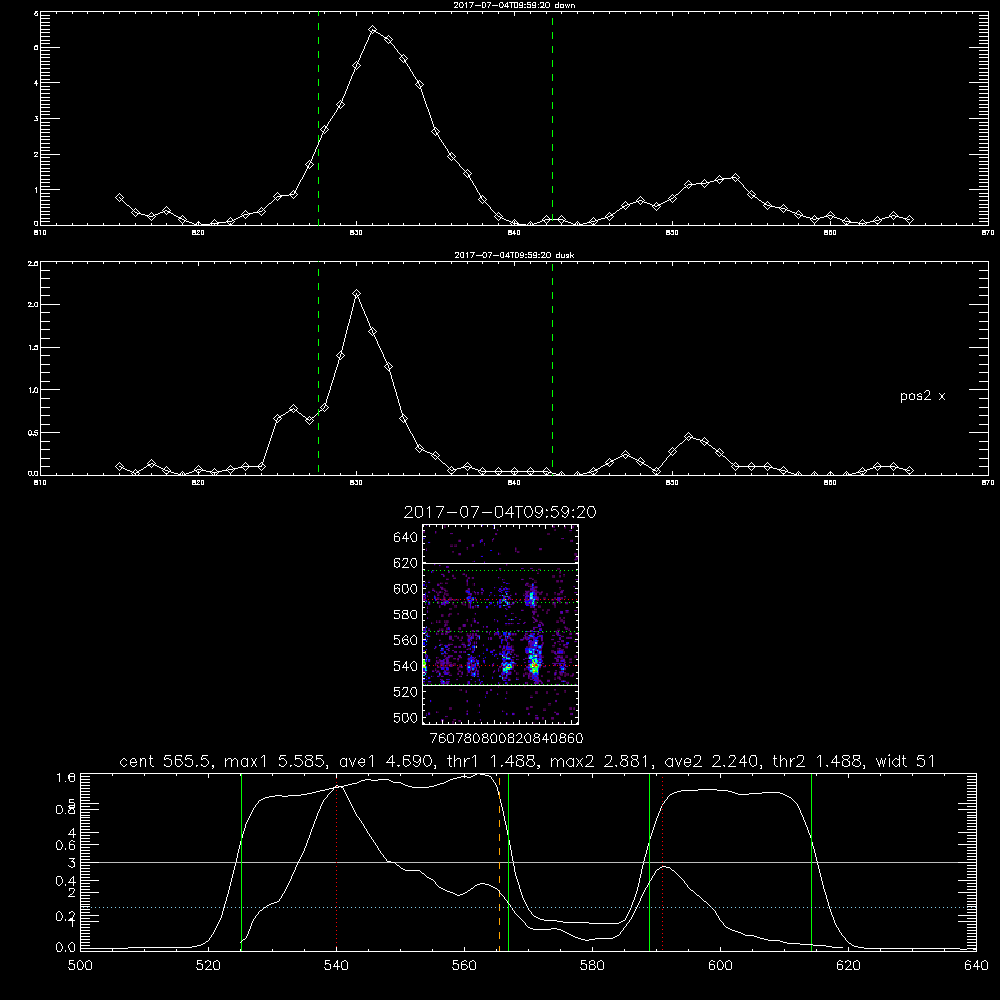Image resolution: width=1000 pixels, height=1000 pixels.
Task: Click the 'pos2 x' label in dusk plot
Action: [x=922, y=396]
